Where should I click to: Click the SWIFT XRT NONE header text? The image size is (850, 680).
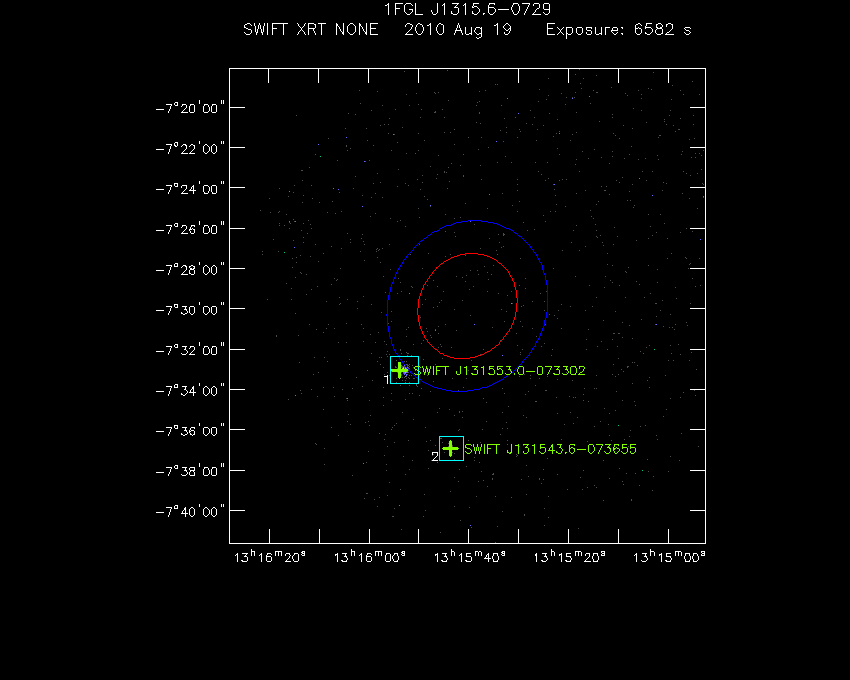[x=311, y=29]
